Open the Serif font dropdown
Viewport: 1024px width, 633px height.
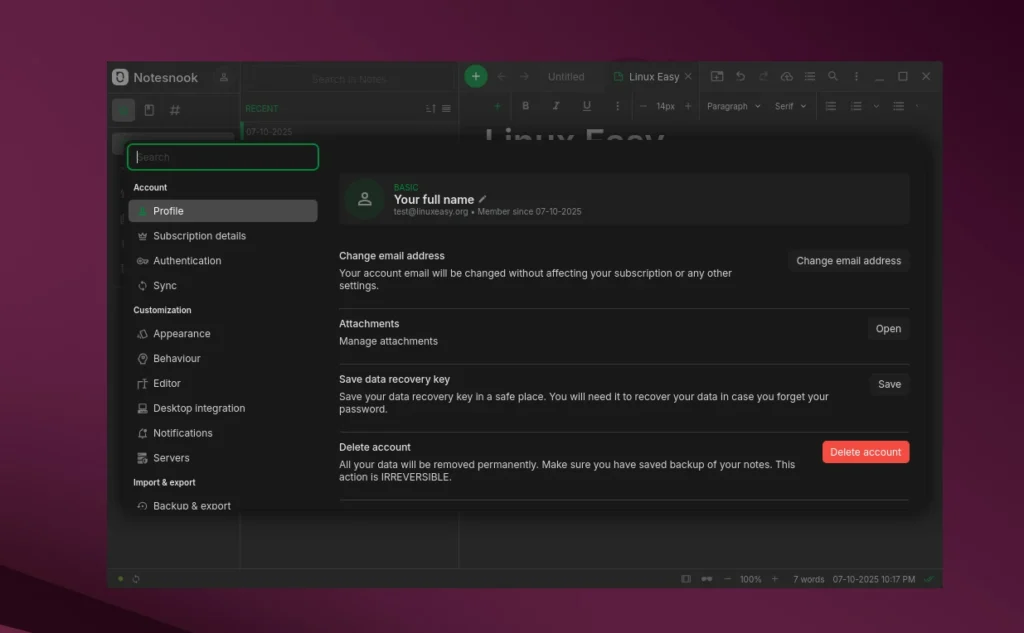pos(789,106)
